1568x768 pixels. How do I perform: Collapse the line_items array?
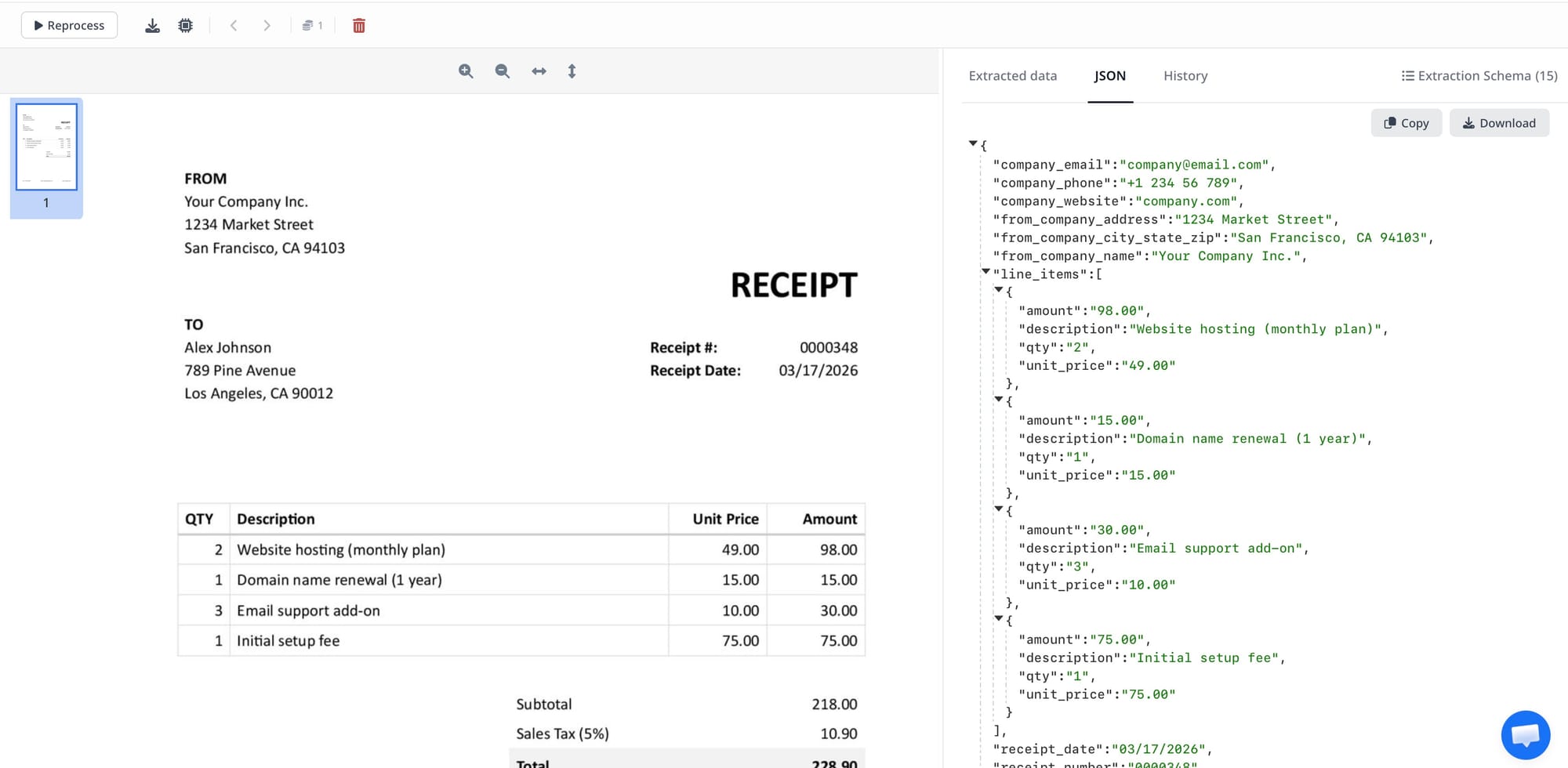[x=986, y=272]
